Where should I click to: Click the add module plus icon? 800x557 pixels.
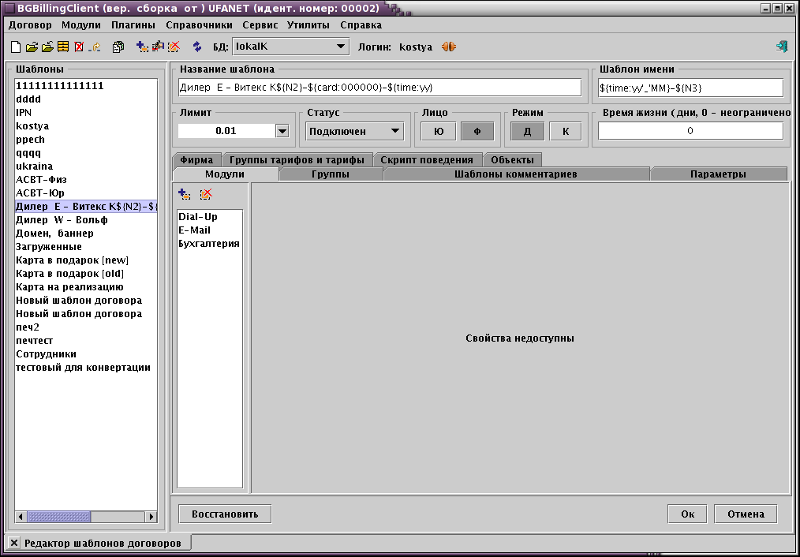tap(184, 193)
